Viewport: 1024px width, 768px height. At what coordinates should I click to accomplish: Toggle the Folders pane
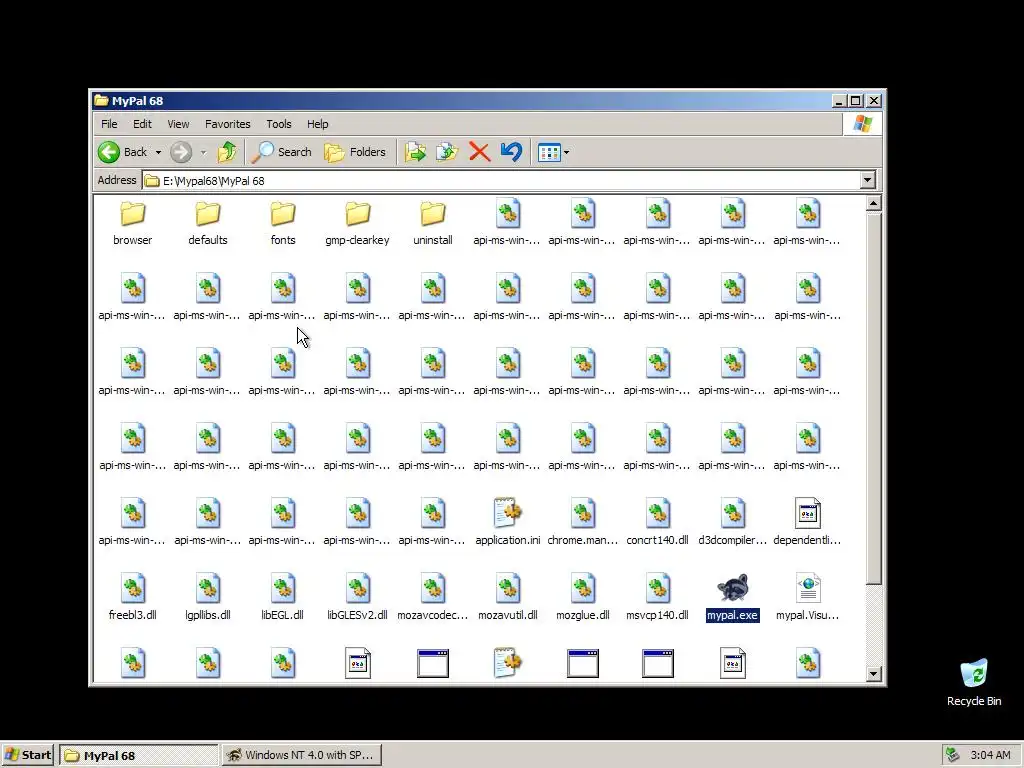tap(355, 152)
